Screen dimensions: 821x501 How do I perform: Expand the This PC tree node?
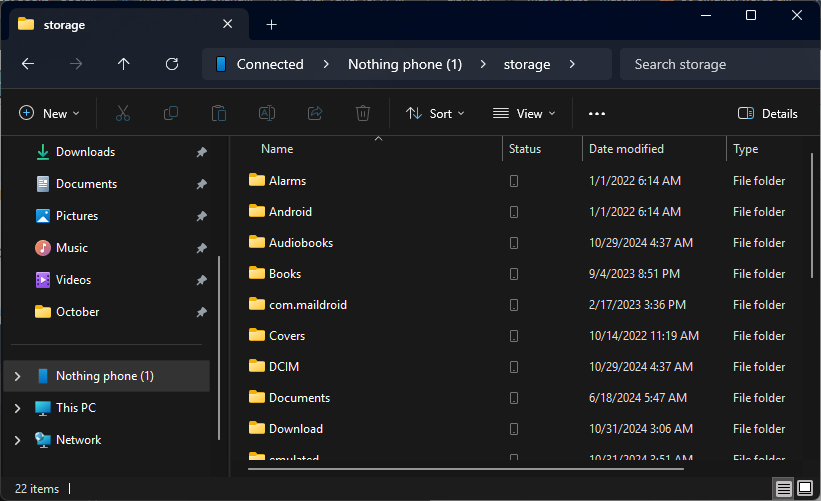[x=17, y=408]
